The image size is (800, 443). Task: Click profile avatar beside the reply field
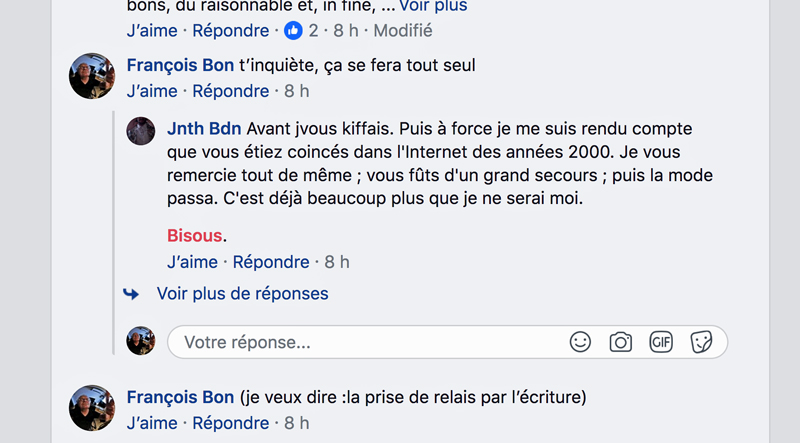click(x=141, y=341)
